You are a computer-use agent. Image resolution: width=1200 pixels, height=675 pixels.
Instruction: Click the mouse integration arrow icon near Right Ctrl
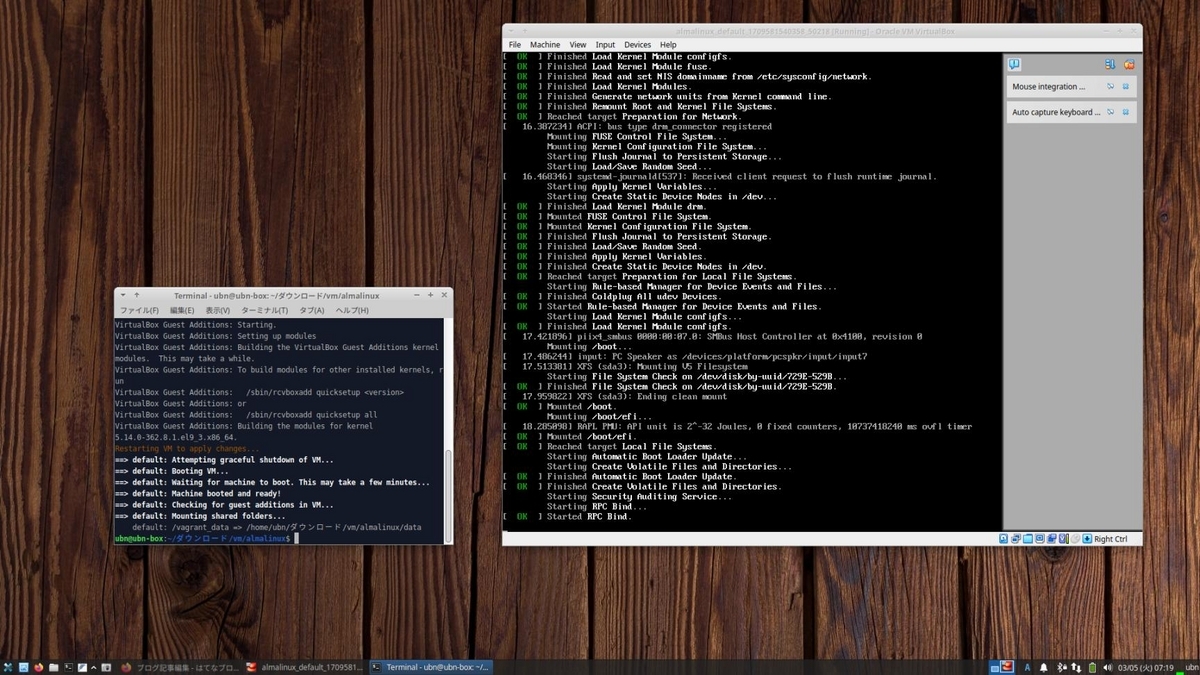point(1087,538)
